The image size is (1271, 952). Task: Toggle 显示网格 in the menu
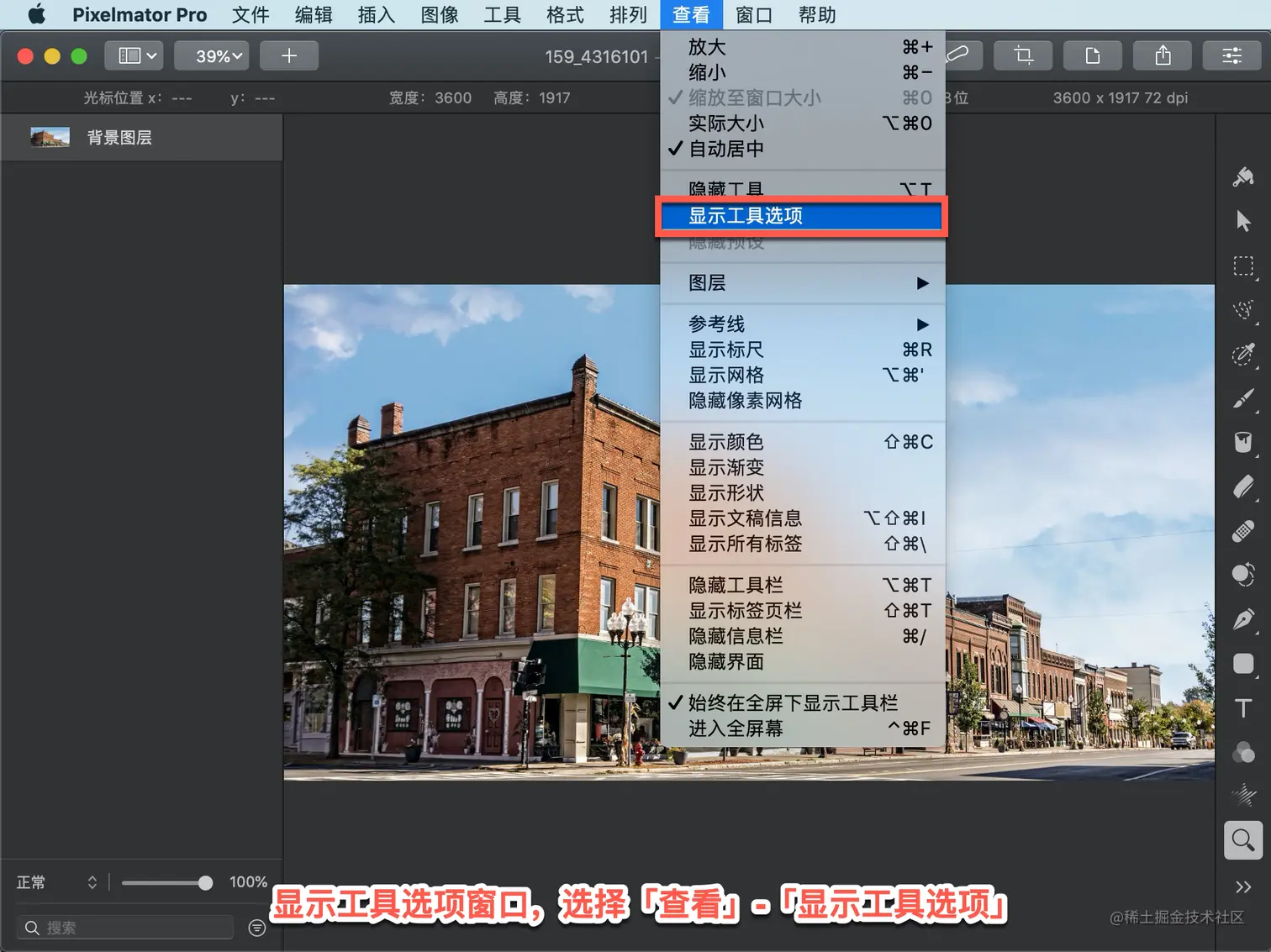[804, 375]
